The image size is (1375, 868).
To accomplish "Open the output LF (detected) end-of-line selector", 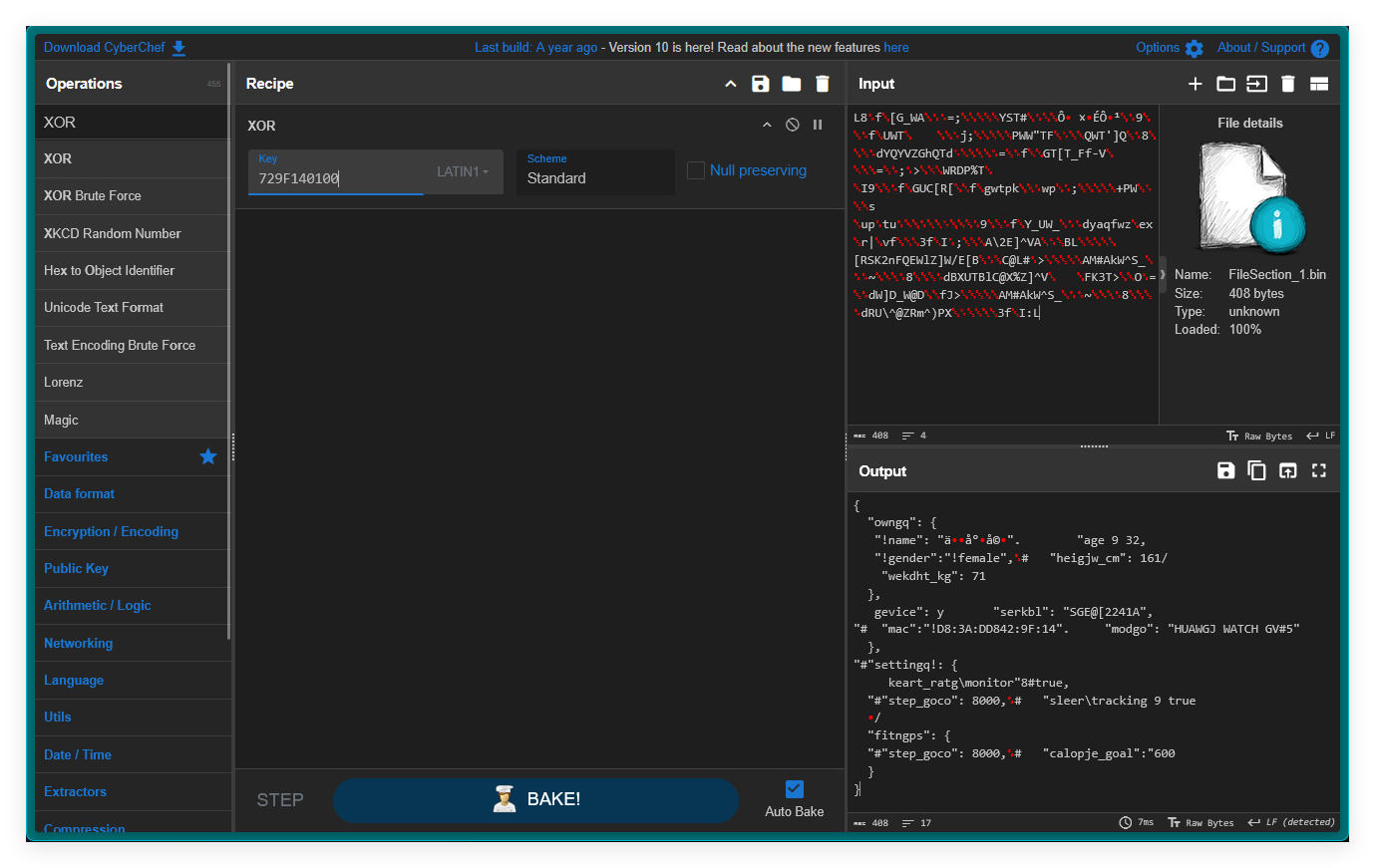I will 1291,823.
